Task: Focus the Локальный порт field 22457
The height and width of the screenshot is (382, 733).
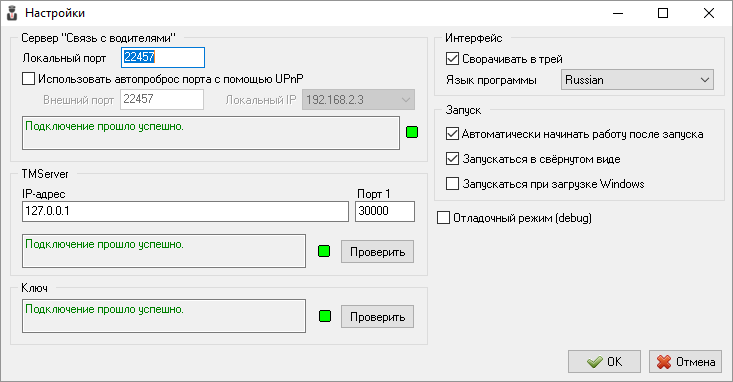Action: (163, 58)
